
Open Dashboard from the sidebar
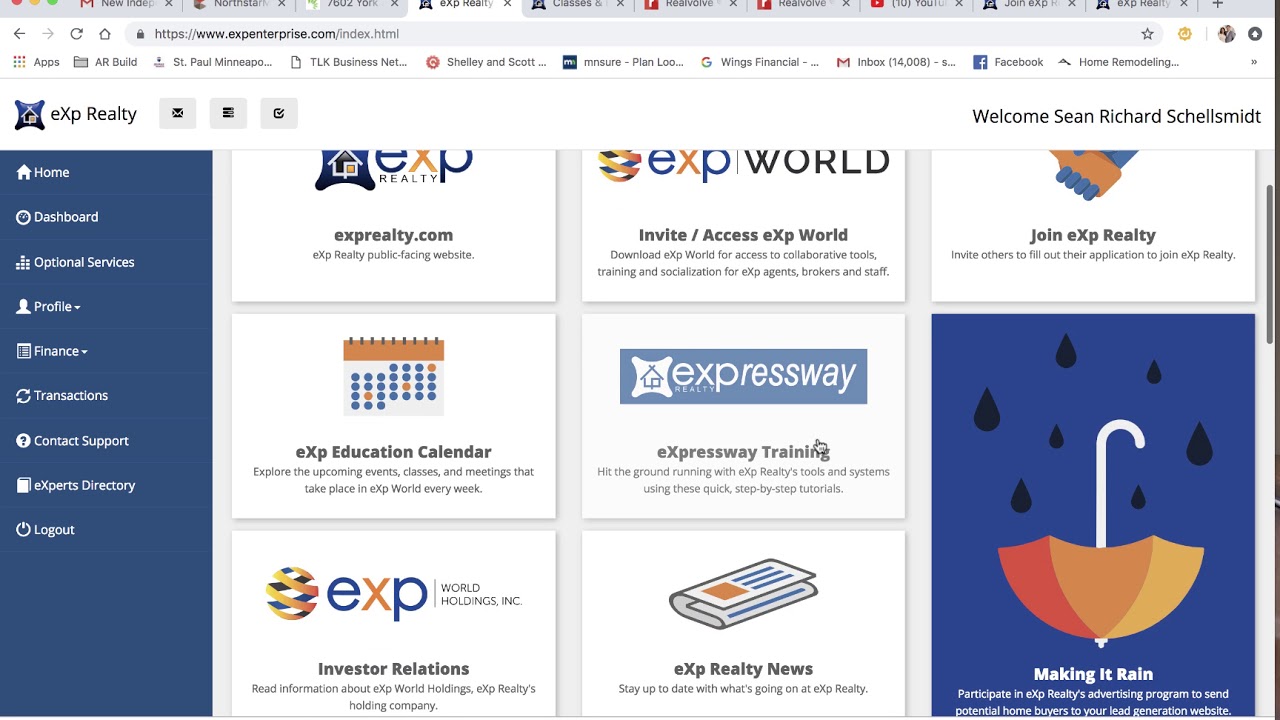pyautogui.click(x=57, y=217)
